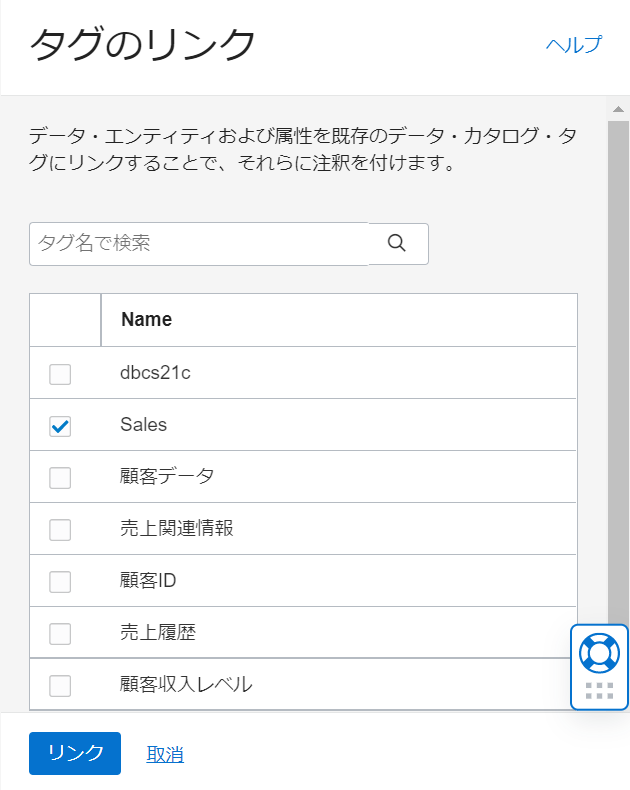Image resolution: width=630 pixels, height=790 pixels.
Task: Click the 取消 cancel link
Action: (x=165, y=755)
